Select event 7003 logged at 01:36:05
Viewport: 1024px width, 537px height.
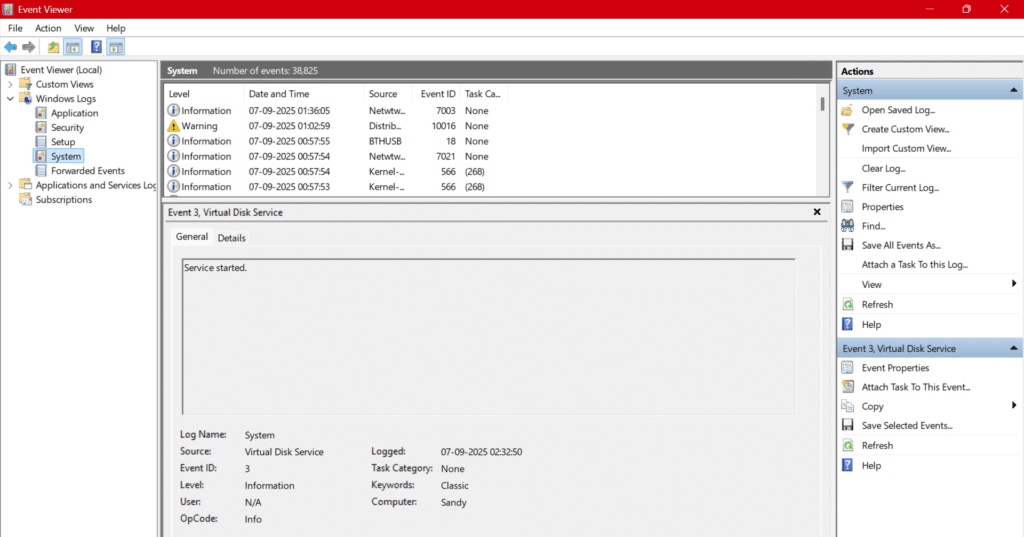point(491,110)
